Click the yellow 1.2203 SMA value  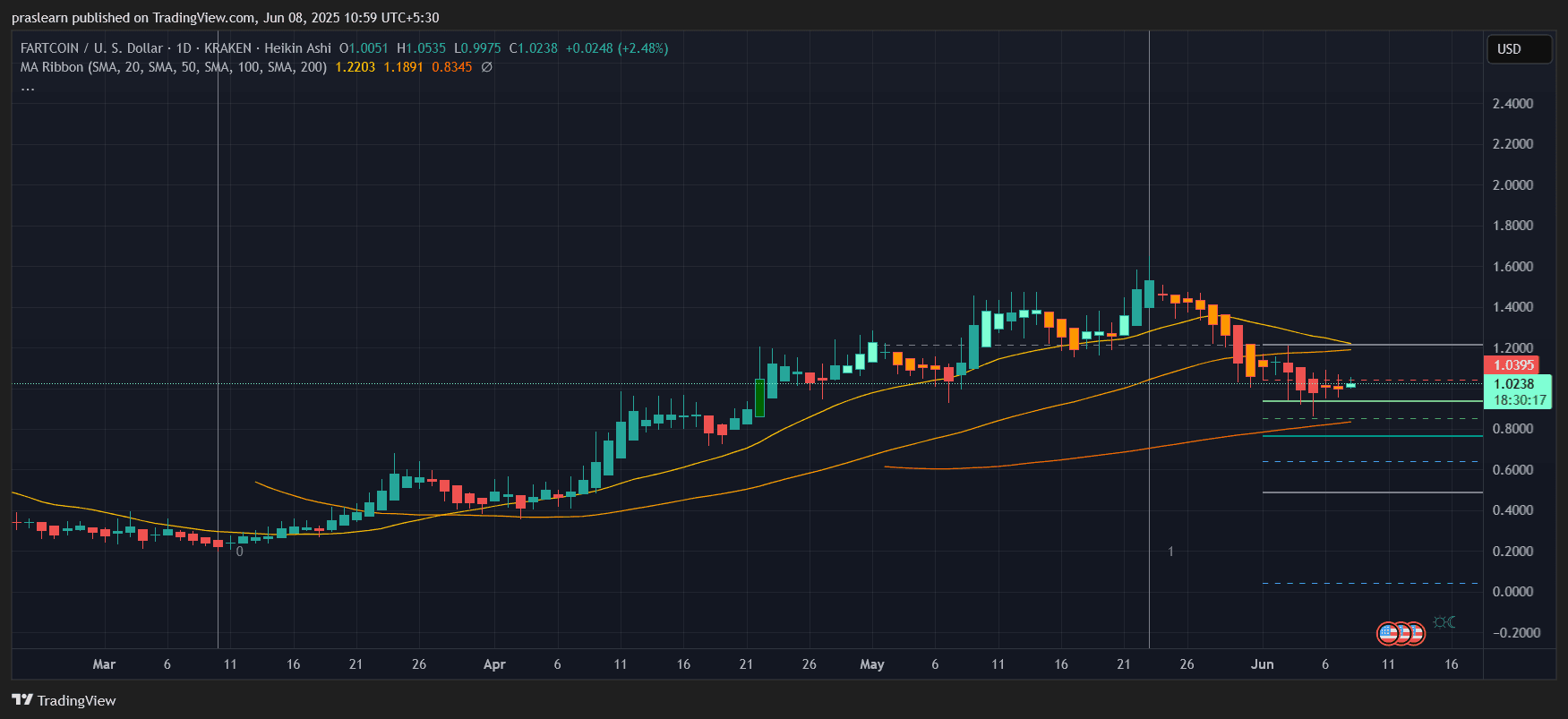(x=355, y=67)
